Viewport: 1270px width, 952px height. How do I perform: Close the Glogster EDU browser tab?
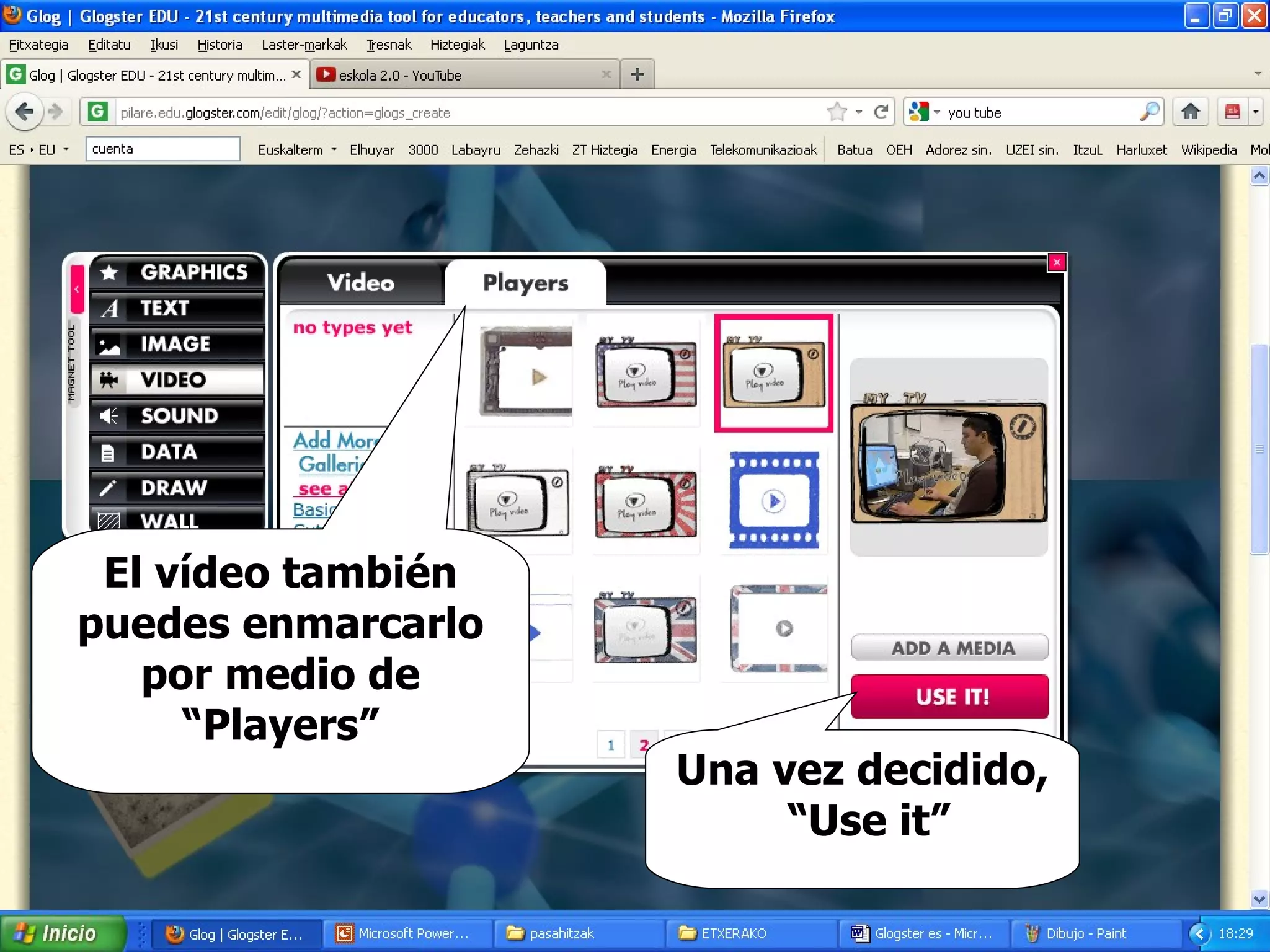pyautogui.click(x=296, y=74)
